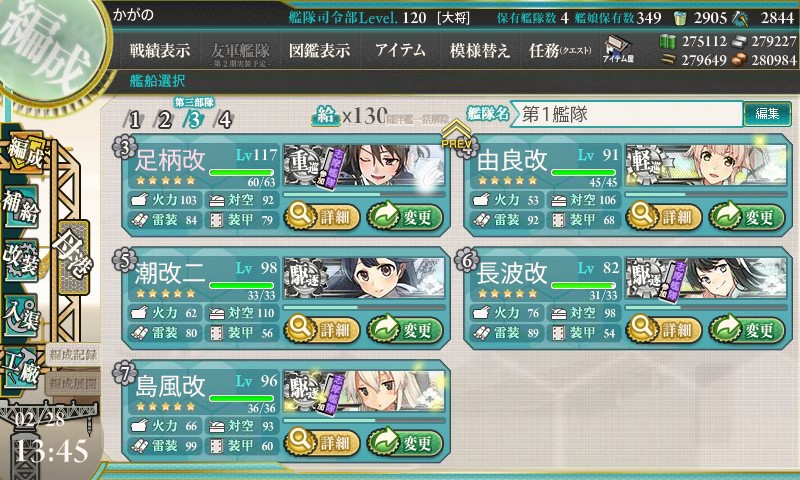The width and height of the screenshot is (800, 480).
Task: Click 島風改 HP gauge bar
Action: tap(242, 398)
